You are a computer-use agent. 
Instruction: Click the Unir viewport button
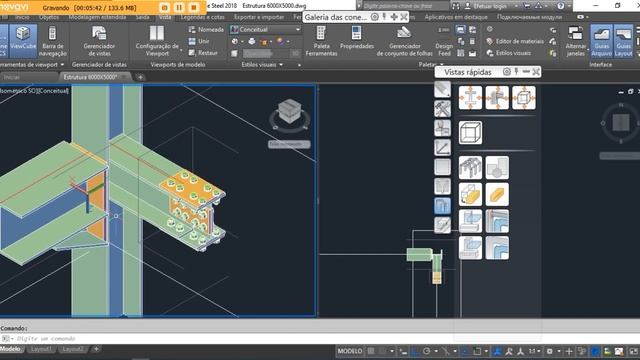(x=199, y=41)
